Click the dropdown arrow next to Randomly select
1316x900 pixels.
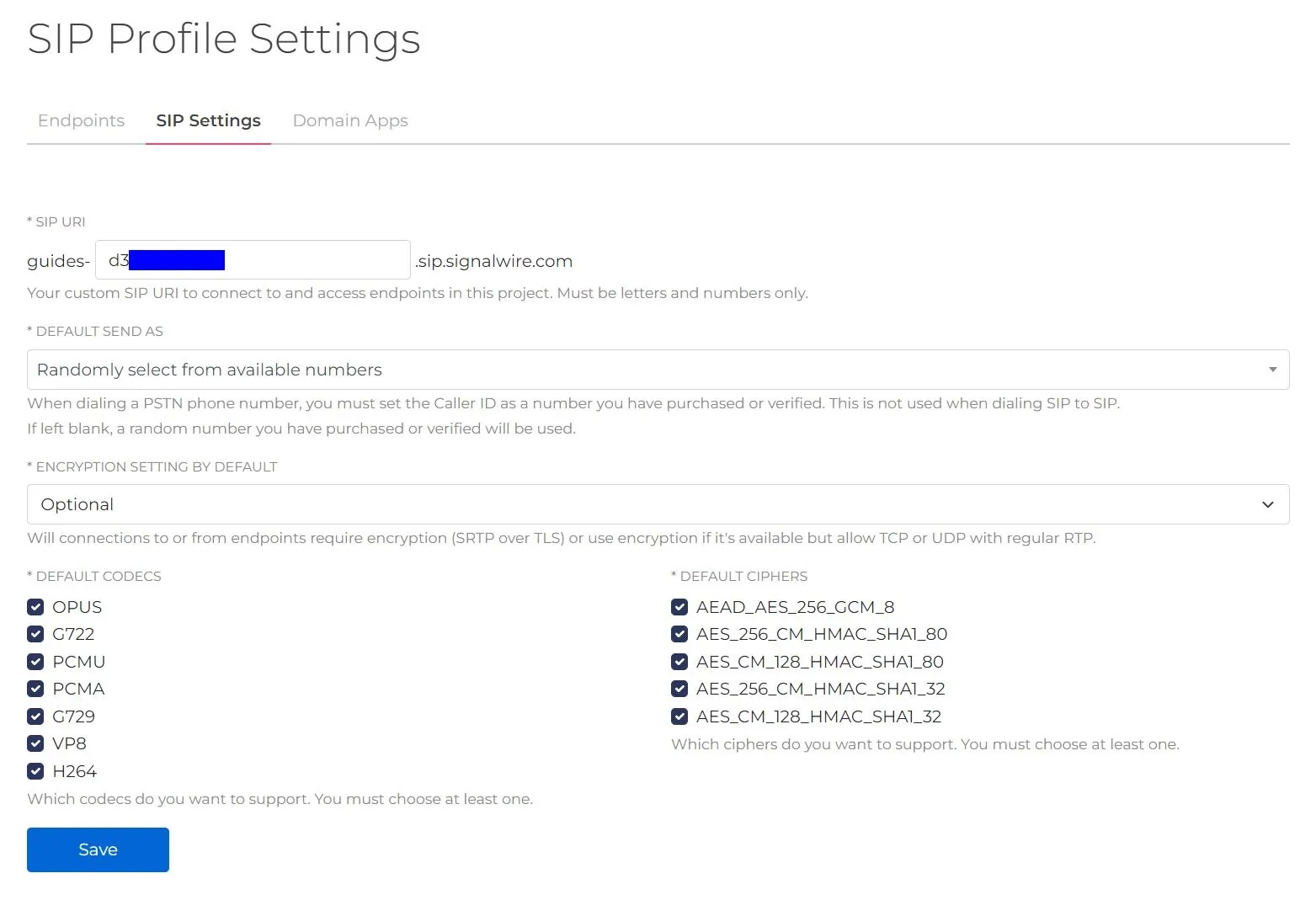pos(1271,370)
